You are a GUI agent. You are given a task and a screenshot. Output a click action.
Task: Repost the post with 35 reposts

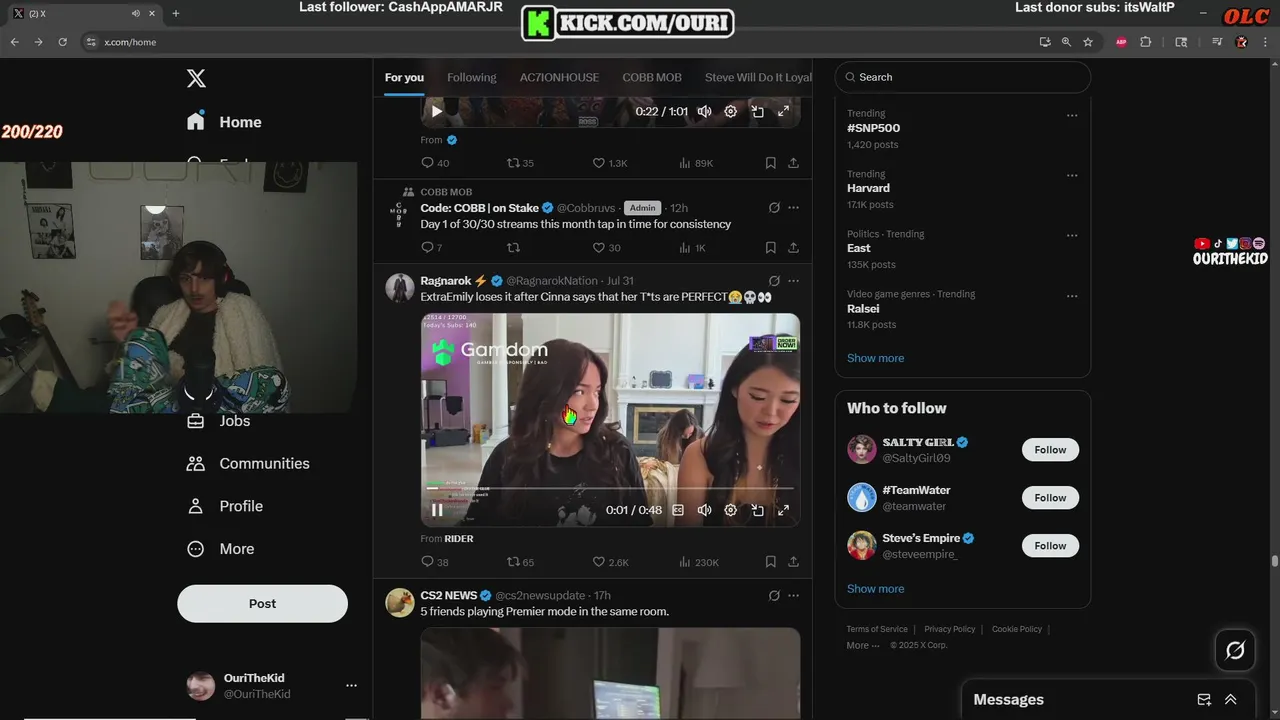(520, 163)
